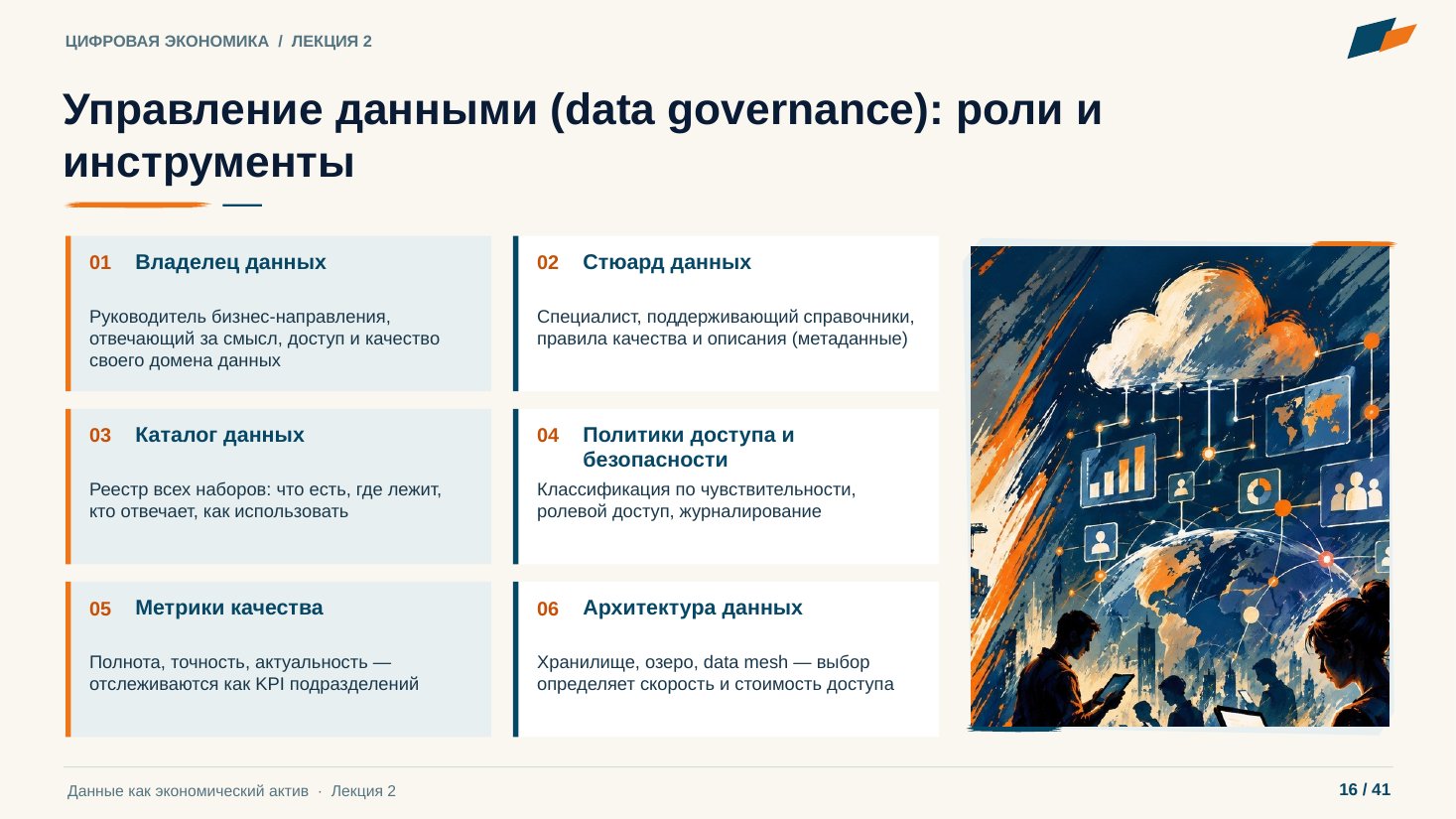
Task: Select the card heading "Архитектура данных"
Action: pos(693,608)
